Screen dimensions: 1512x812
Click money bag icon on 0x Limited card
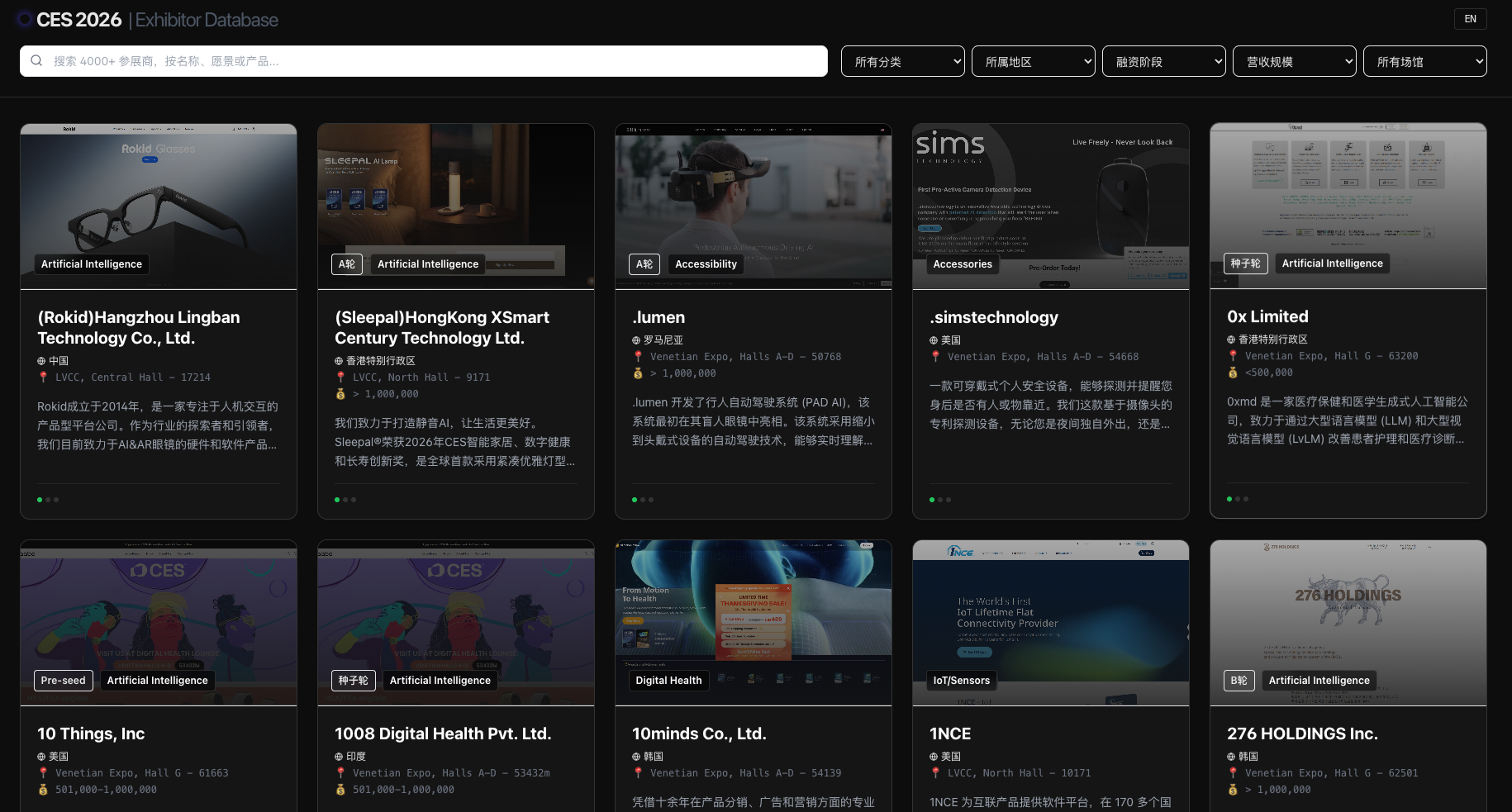coord(1233,373)
